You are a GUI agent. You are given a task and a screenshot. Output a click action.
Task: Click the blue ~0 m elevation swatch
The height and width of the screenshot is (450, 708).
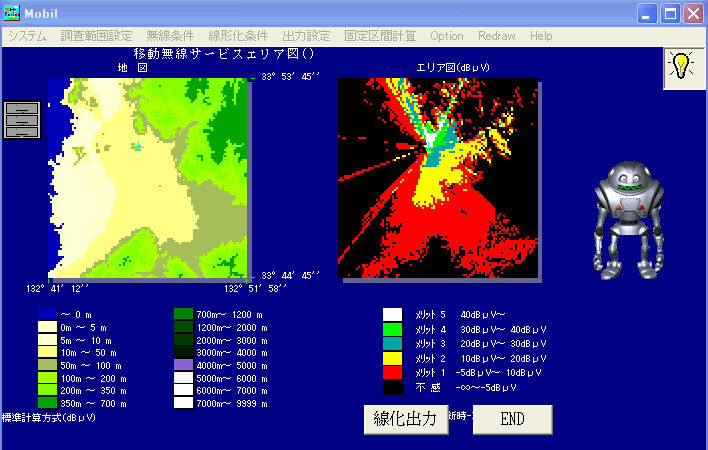[x=47, y=314]
